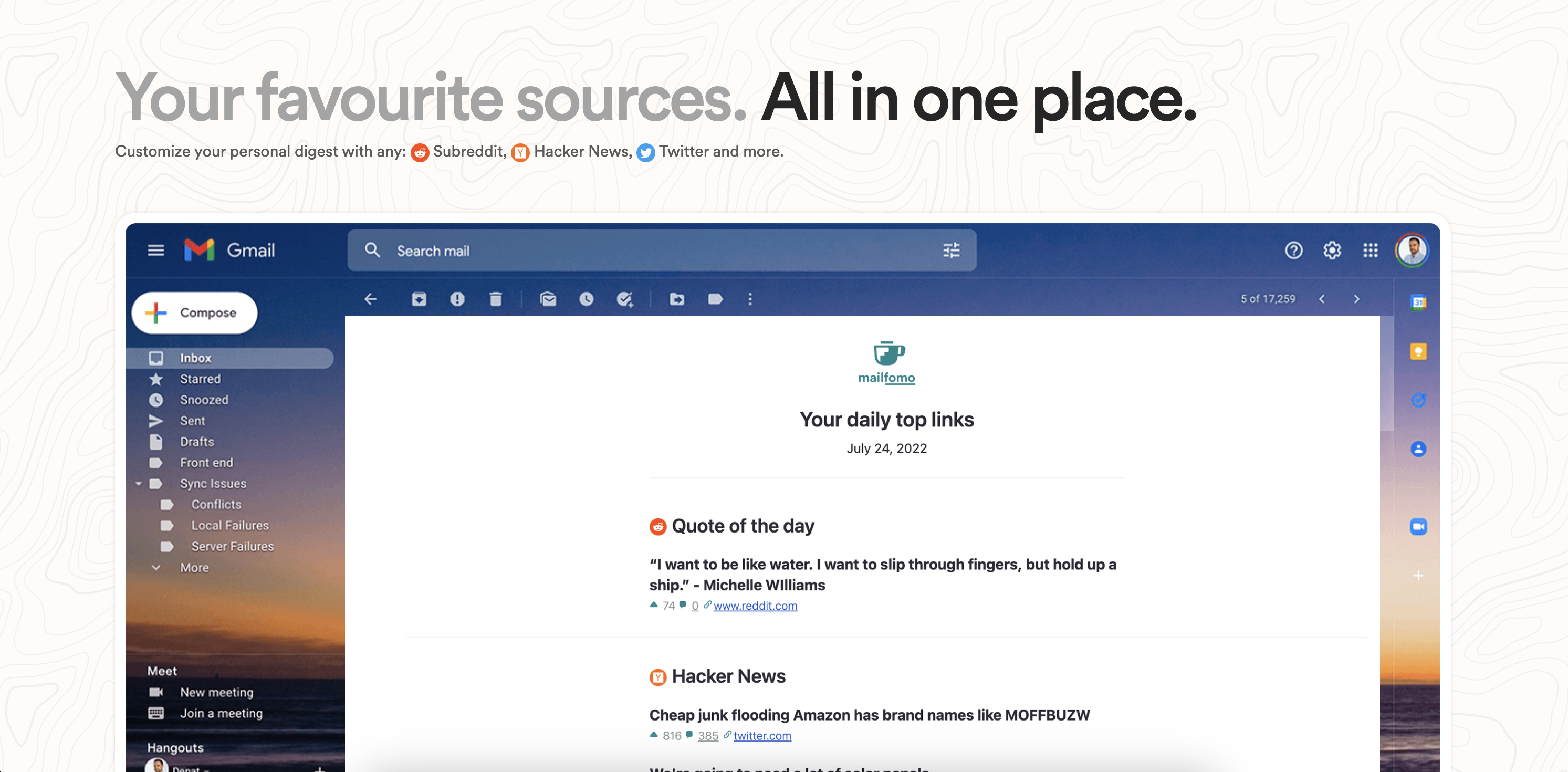
Task: Open Google Calendar side panel icon
Action: click(1418, 302)
